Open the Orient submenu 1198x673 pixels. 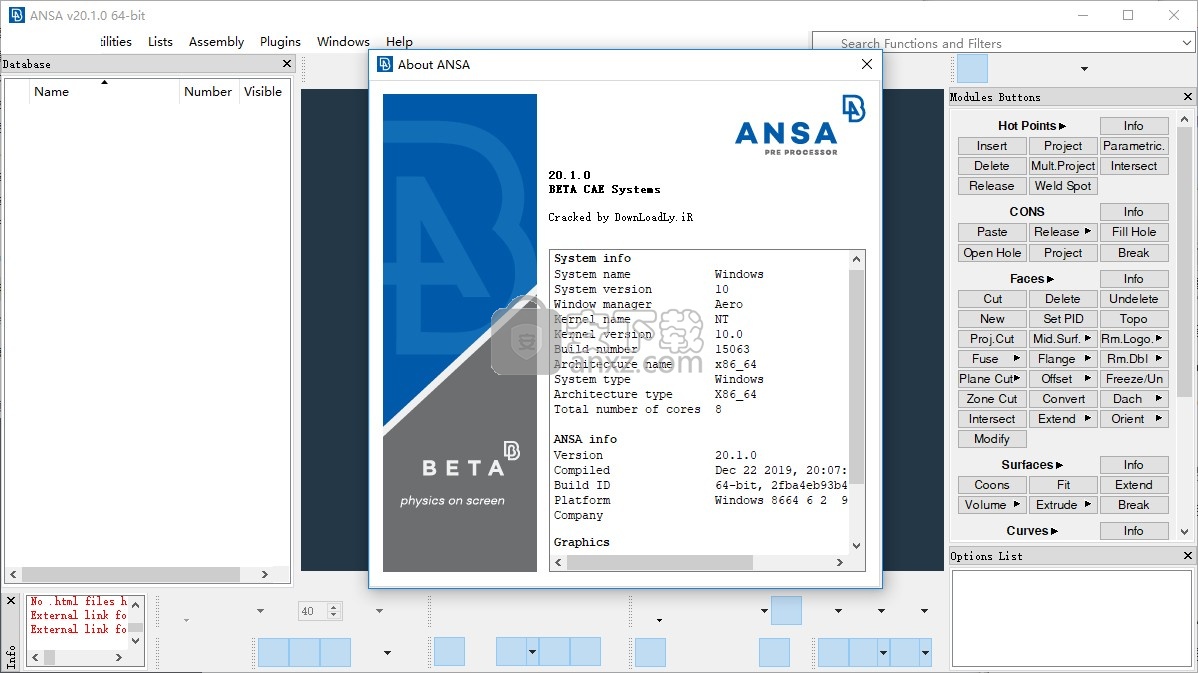1134,419
